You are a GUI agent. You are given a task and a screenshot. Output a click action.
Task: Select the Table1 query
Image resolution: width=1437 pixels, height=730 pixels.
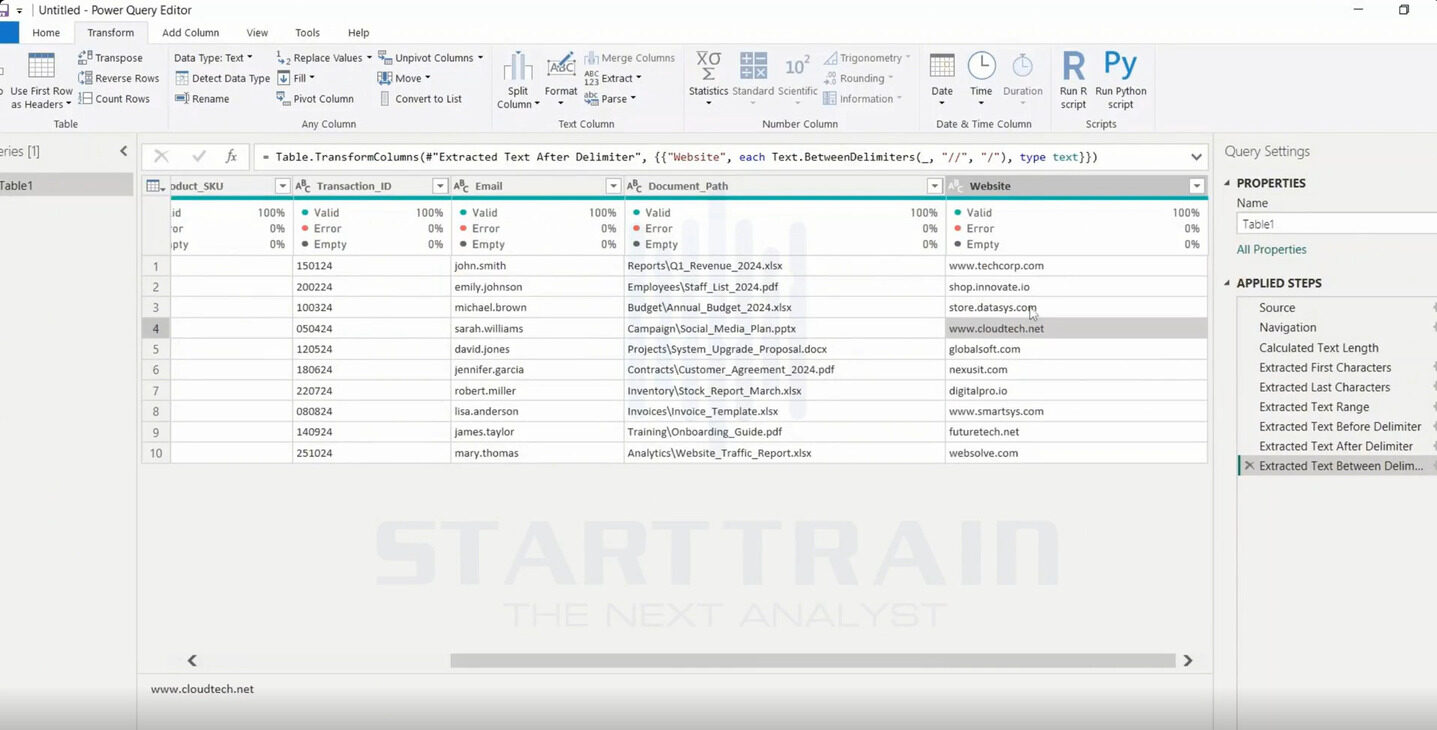(x=66, y=185)
